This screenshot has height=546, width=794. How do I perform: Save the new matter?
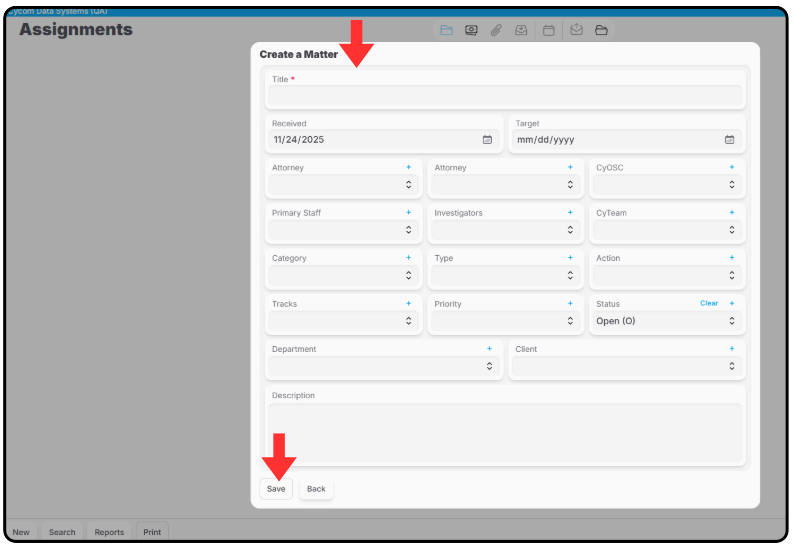[x=276, y=489]
